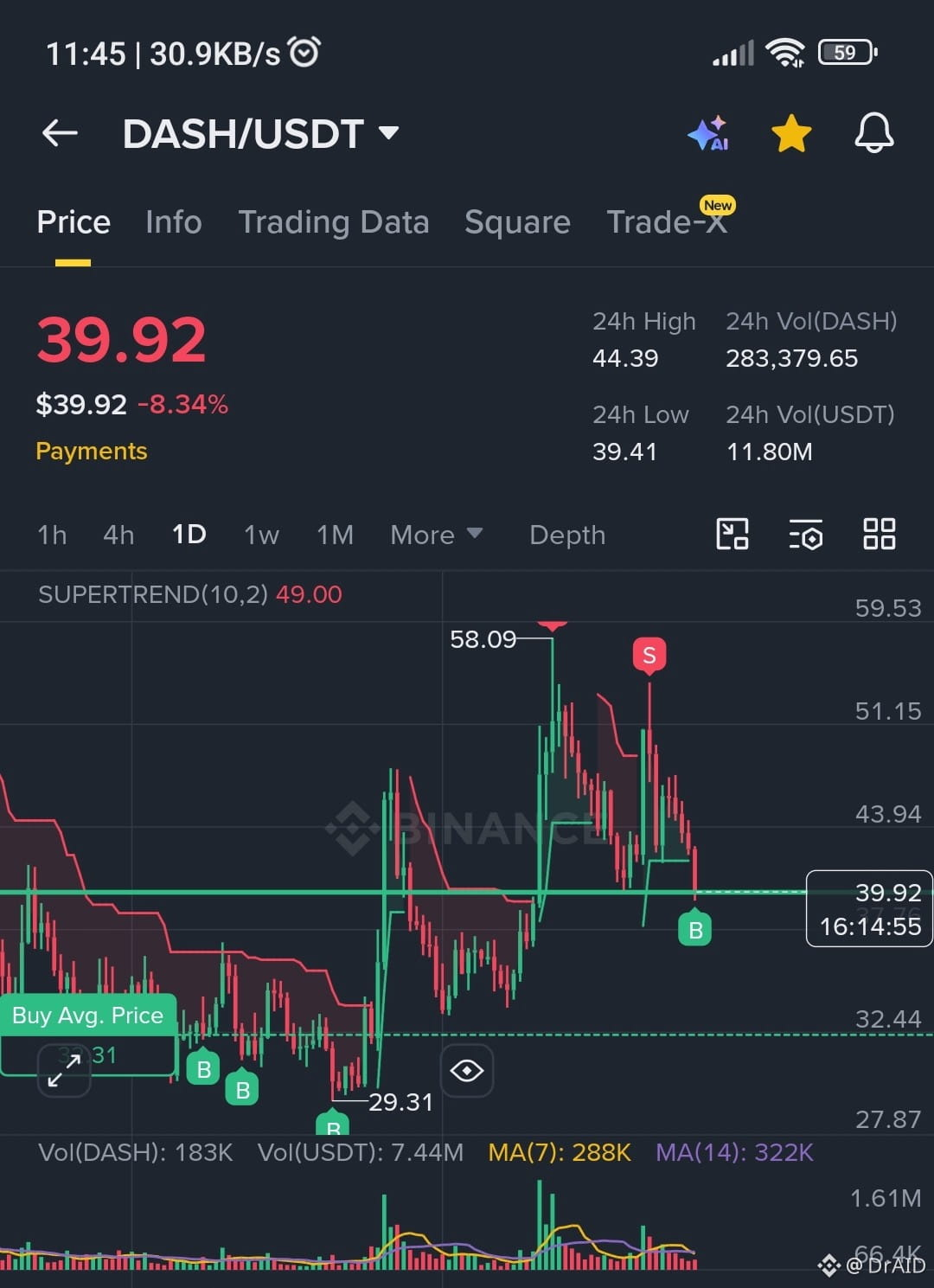This screenshot has width=934, height=1288.
Task: Toggle the eye visibility icon on chart
Action: point(467,1071)
